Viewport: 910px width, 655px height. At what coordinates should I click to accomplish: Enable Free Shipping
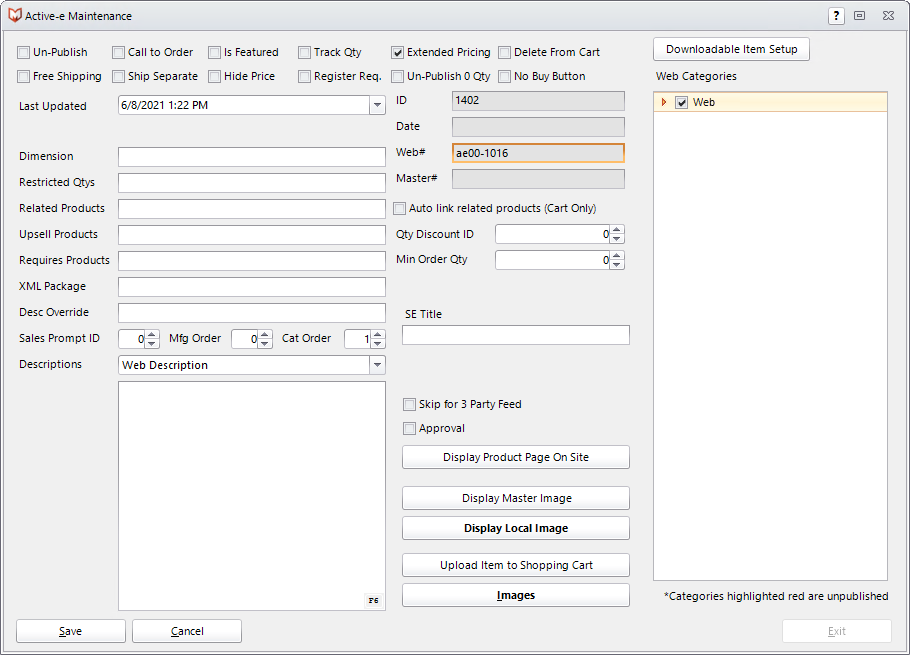[x=23, y=76]
